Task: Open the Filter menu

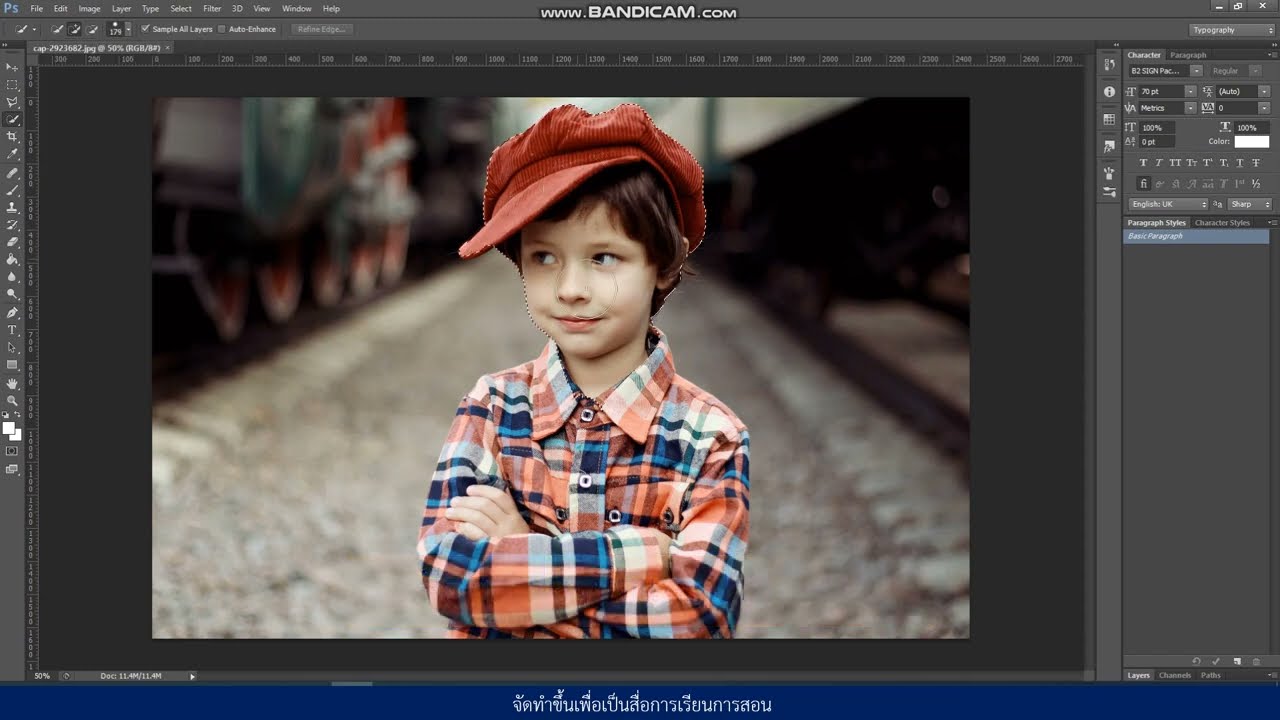Action: [212, 9]
